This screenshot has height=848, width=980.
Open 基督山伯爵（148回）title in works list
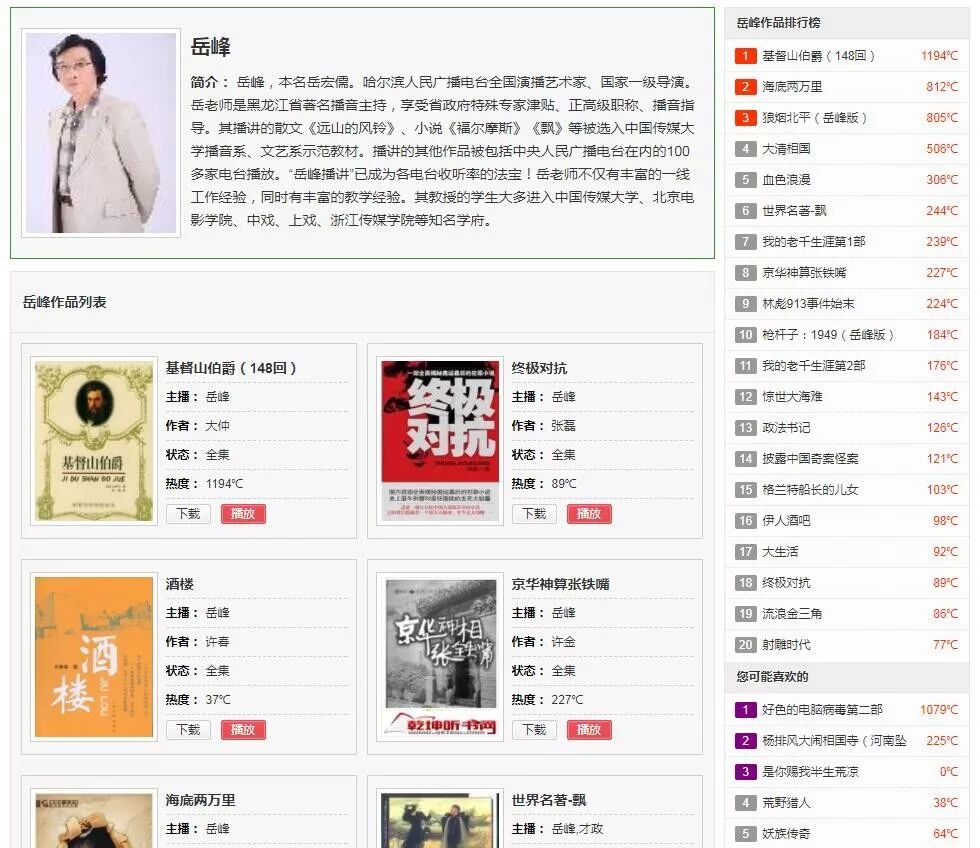coord(231,368)
